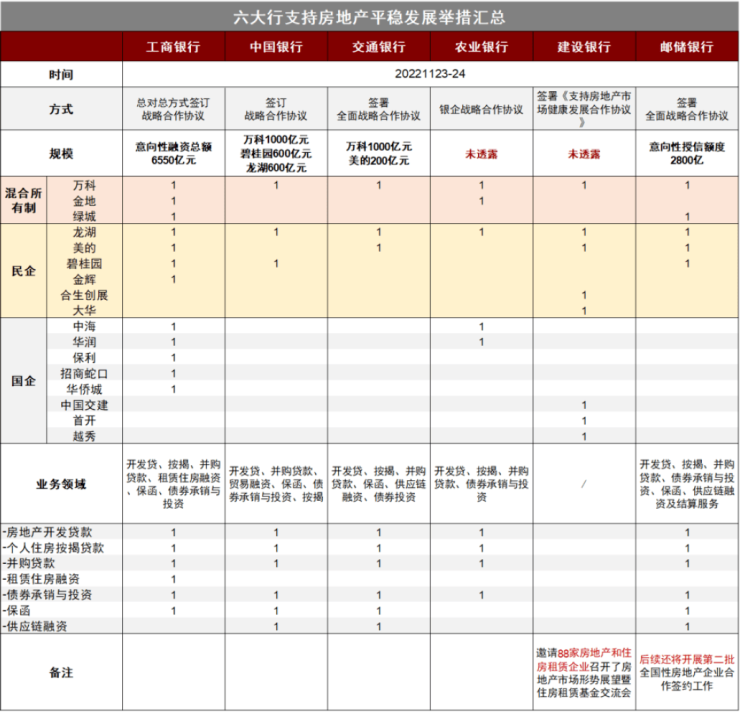Click the 时间 row label
The height and width of the screenshot is (714, 740).
tap(61, 74)
